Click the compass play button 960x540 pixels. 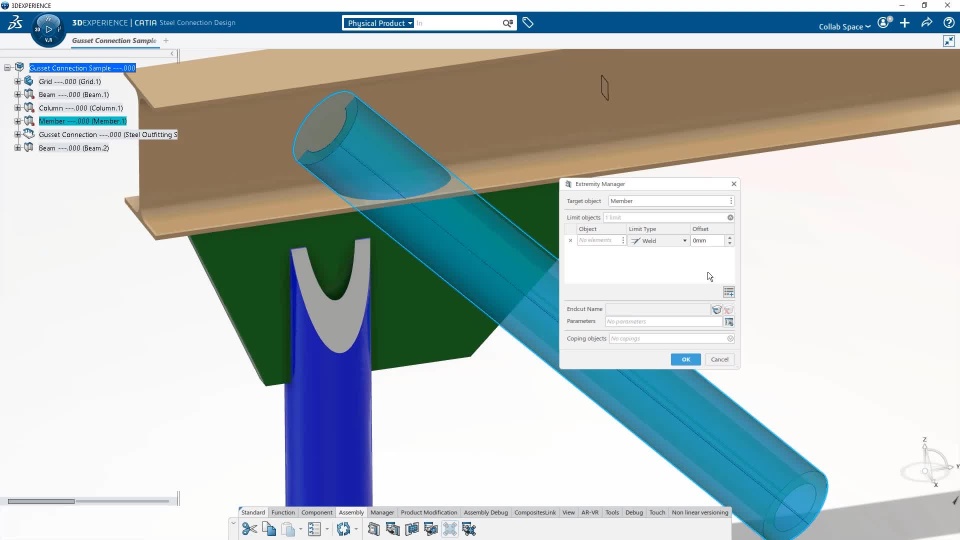(48, 29)
